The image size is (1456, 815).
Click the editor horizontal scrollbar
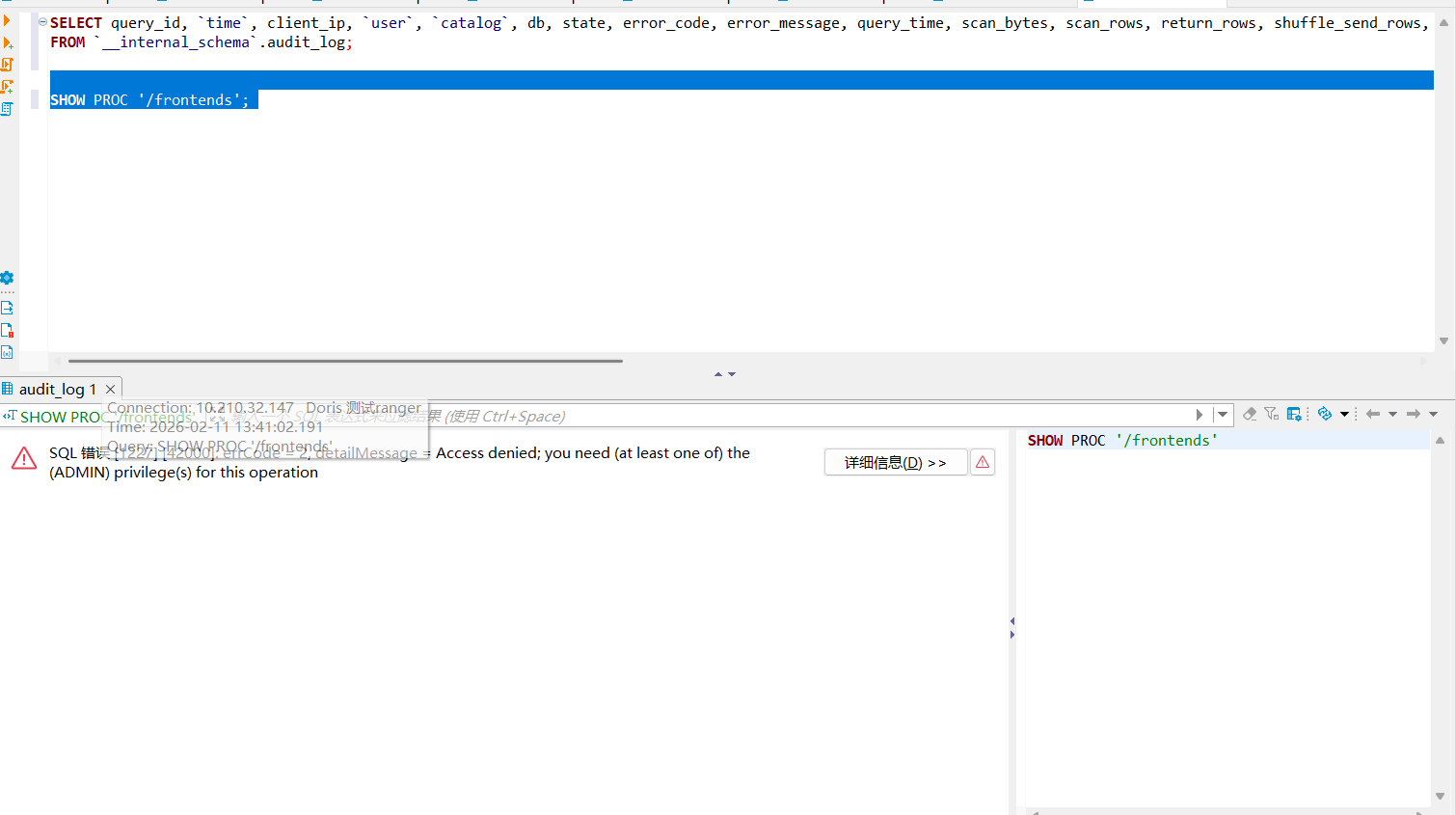coord(345,361)
